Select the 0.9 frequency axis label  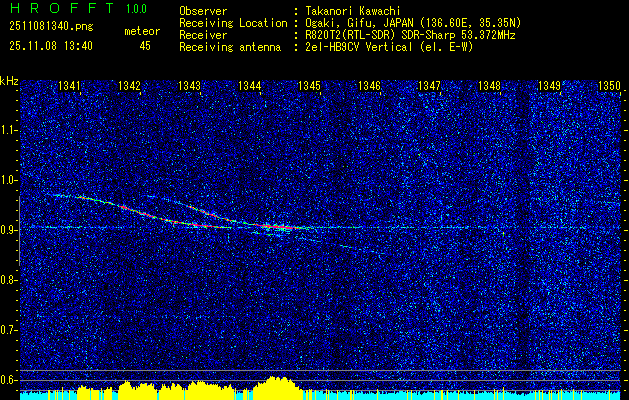pyautogui.click(x=8, y=230)
